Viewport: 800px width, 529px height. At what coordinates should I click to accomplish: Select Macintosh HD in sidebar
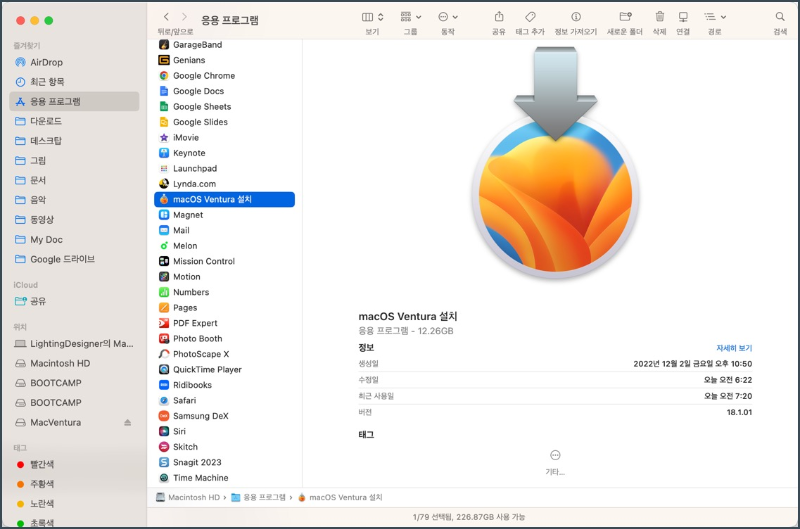(x=74, y=363)
